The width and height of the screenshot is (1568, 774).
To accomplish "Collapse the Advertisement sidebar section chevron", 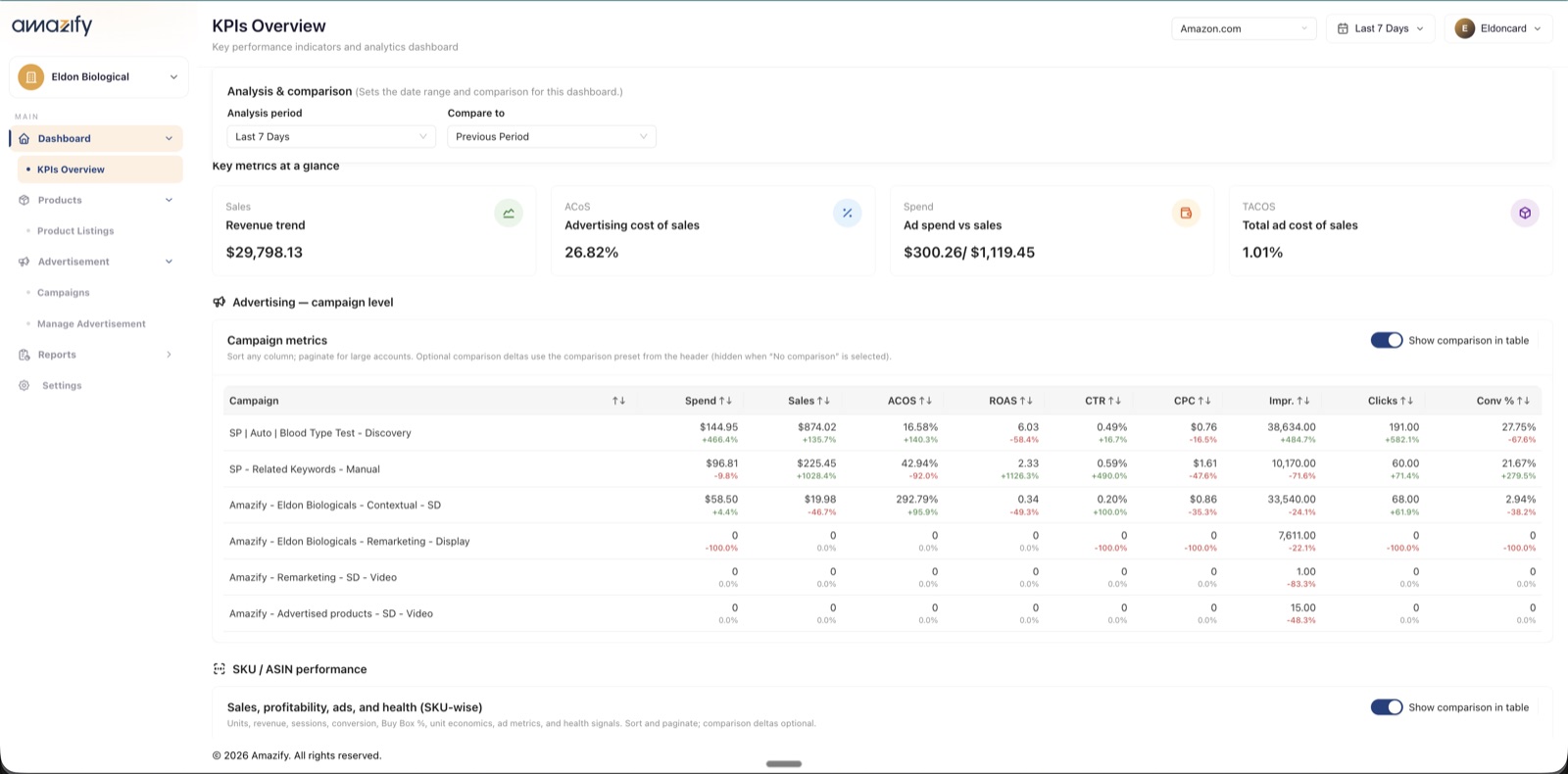I will 169,262.
